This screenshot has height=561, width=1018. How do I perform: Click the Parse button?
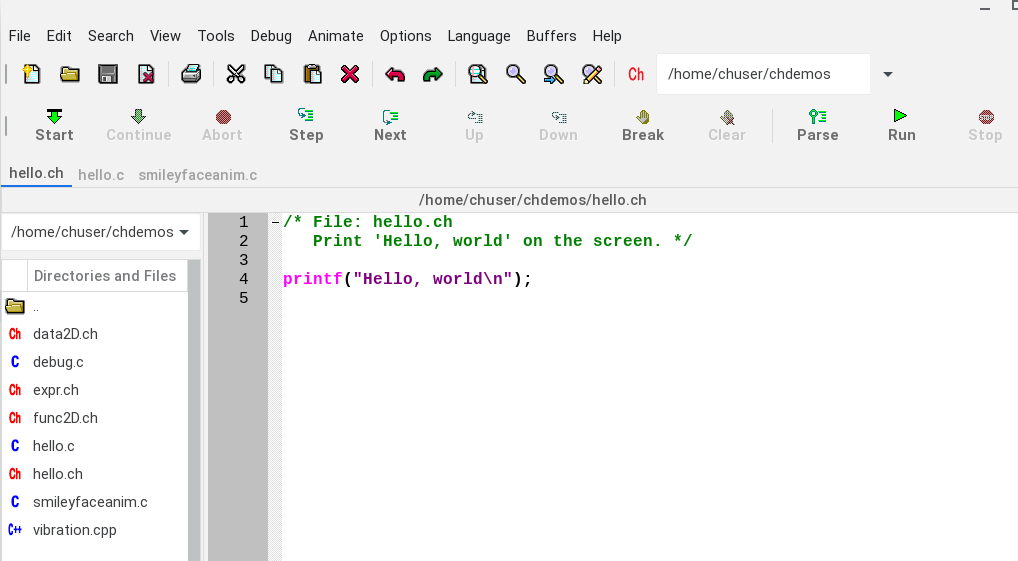point(817,125)
